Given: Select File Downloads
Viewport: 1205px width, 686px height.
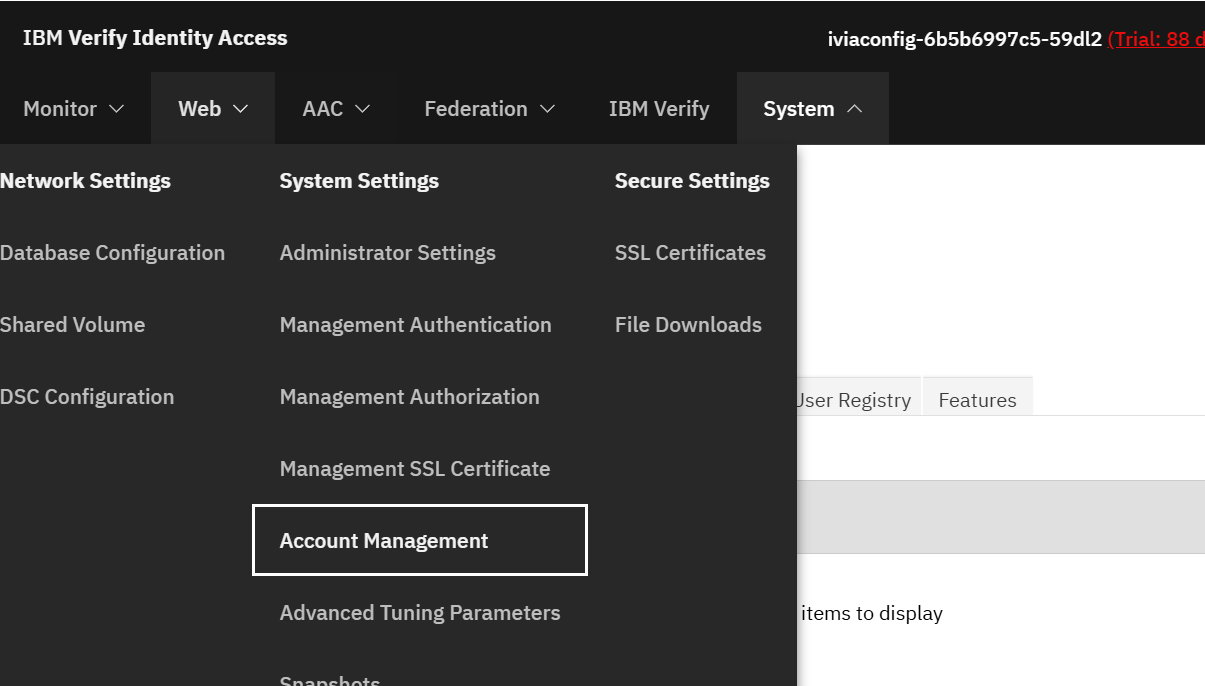Looking at the screenshot, I should click(689, 324).
